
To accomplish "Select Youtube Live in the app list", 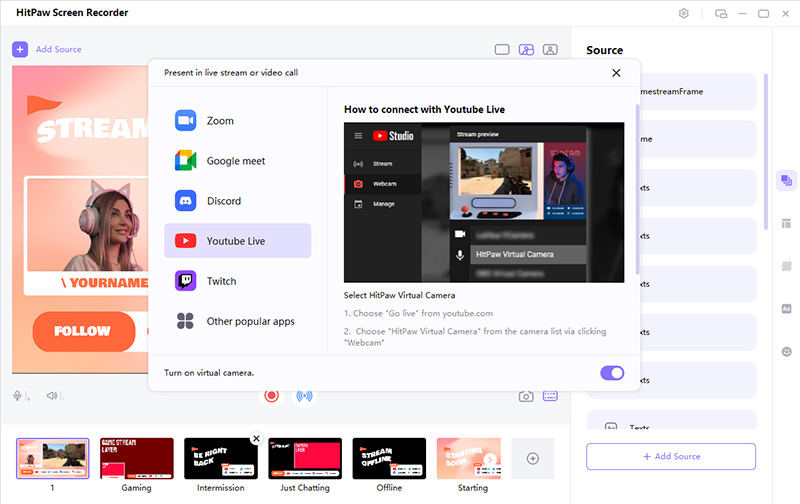I will pos(237,241).
